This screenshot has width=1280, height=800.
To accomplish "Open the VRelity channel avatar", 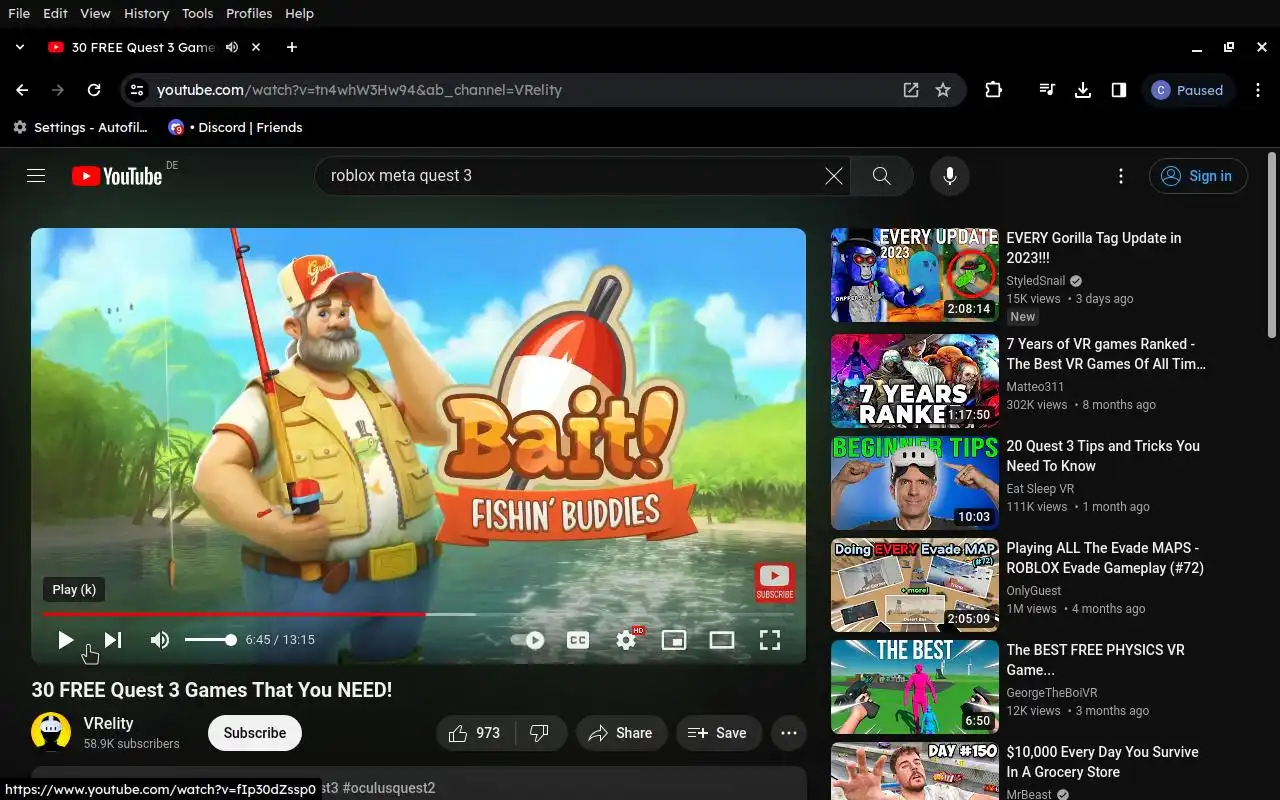I will coord(51,732).
